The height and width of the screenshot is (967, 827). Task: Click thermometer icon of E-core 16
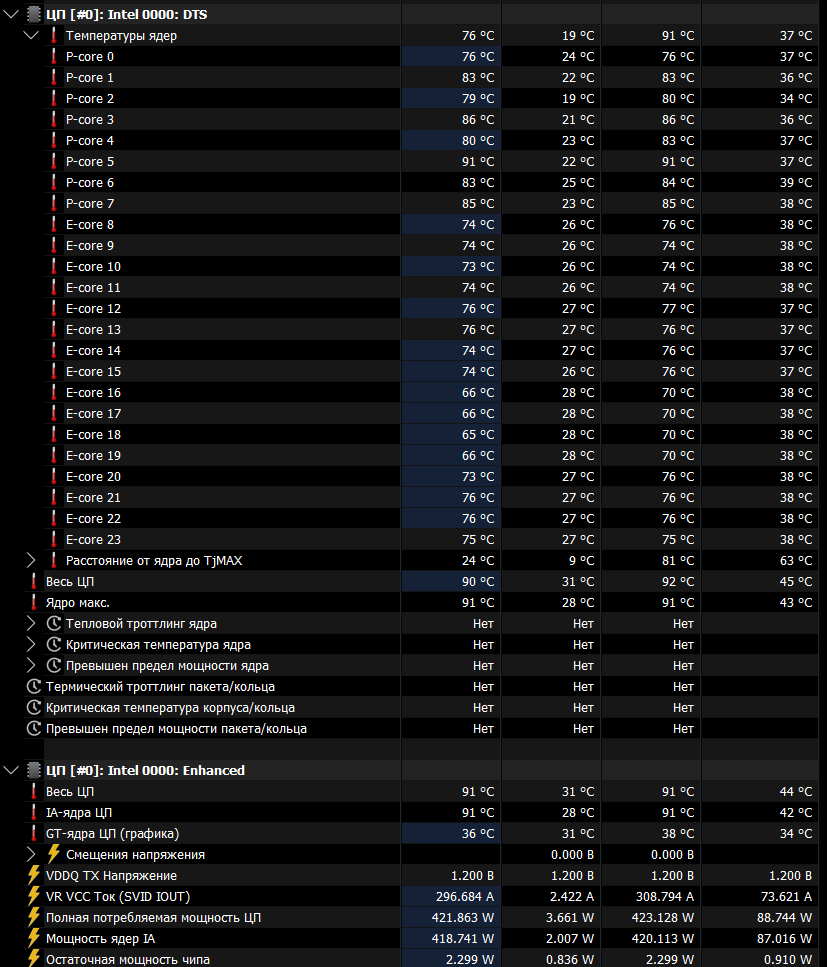[x=54, y=392]
